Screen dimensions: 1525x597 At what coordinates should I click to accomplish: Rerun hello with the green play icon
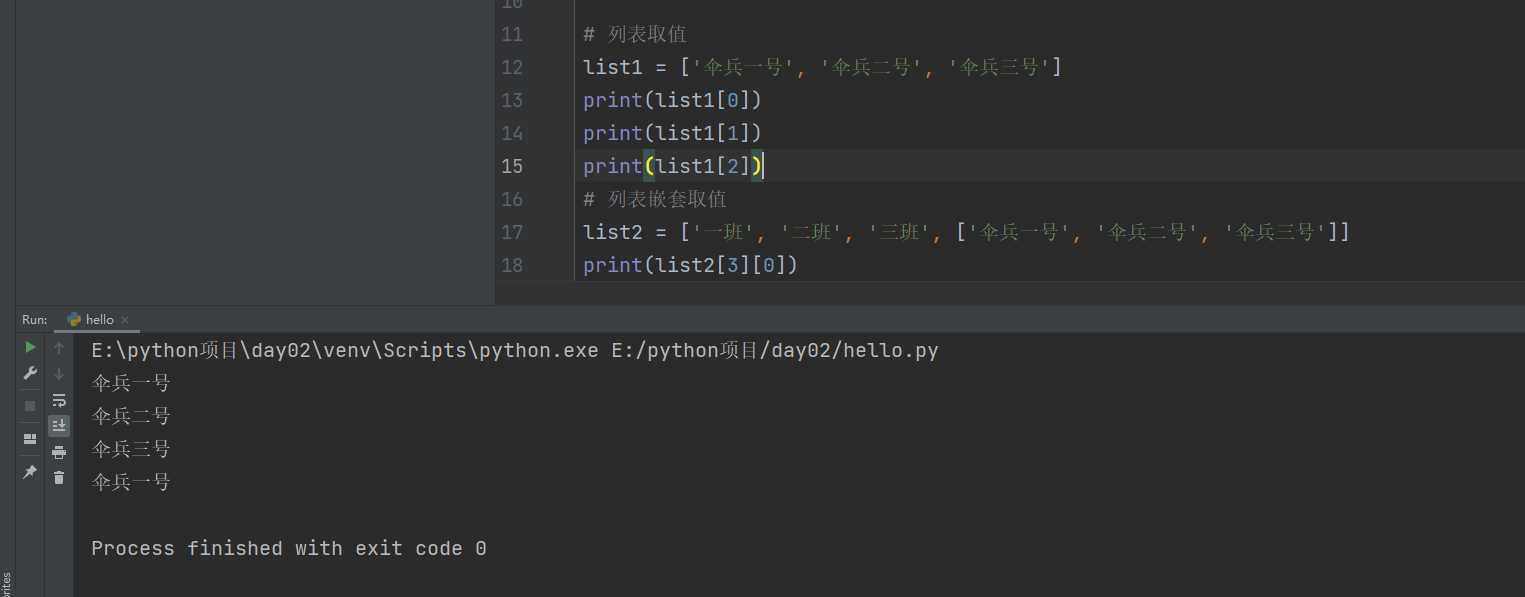[x=30, y=347]
